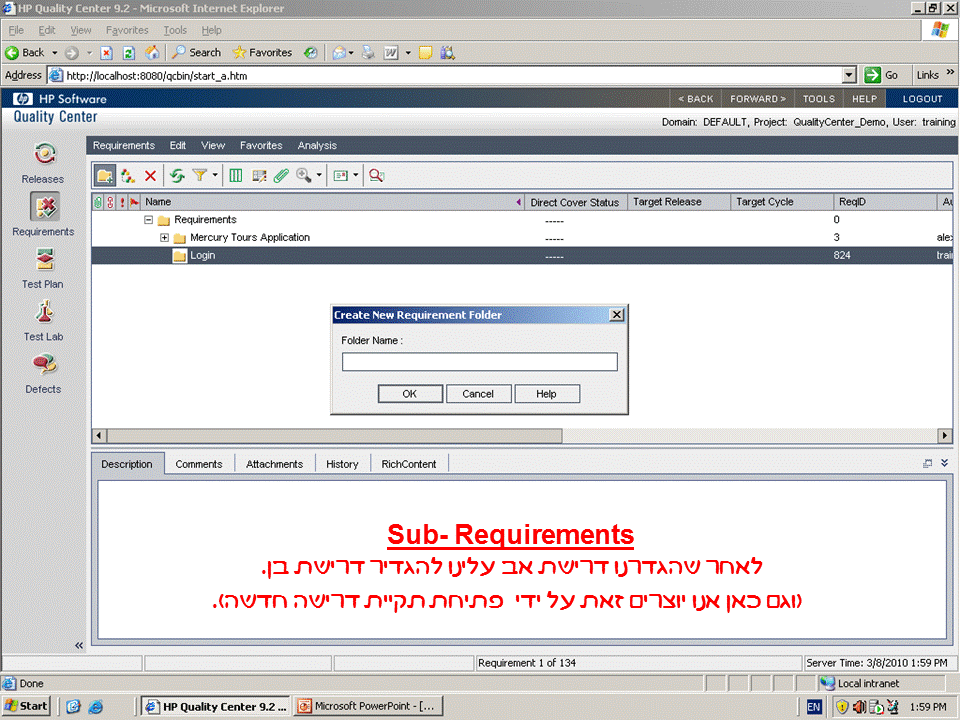Viewport: 960px width, 720px height.
Task: Click the IE Go button
Action: (881, 75)
